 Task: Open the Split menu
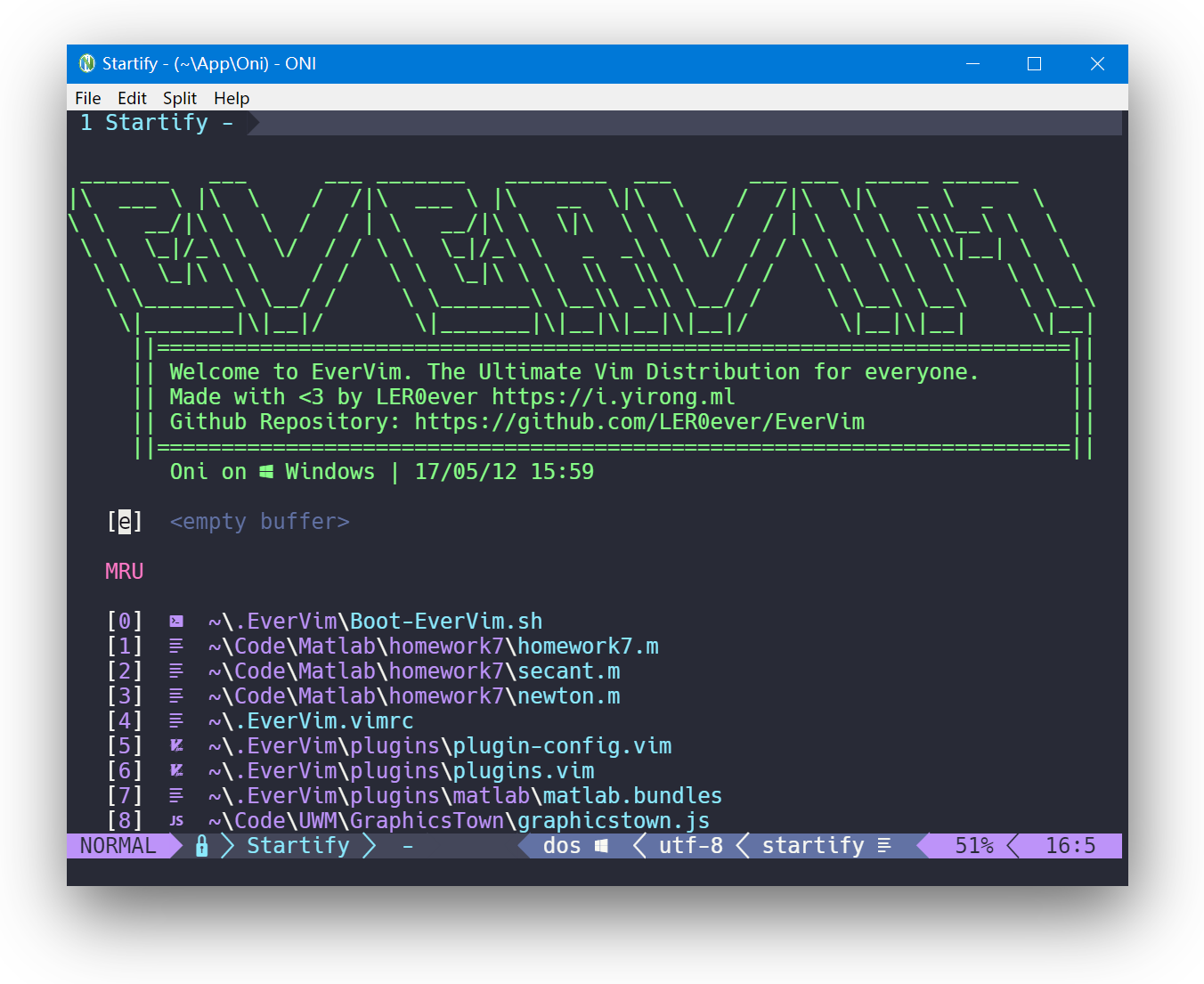[180, 98]
